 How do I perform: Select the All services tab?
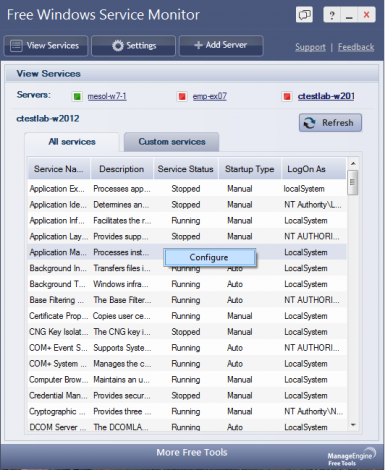coord(72,142)
